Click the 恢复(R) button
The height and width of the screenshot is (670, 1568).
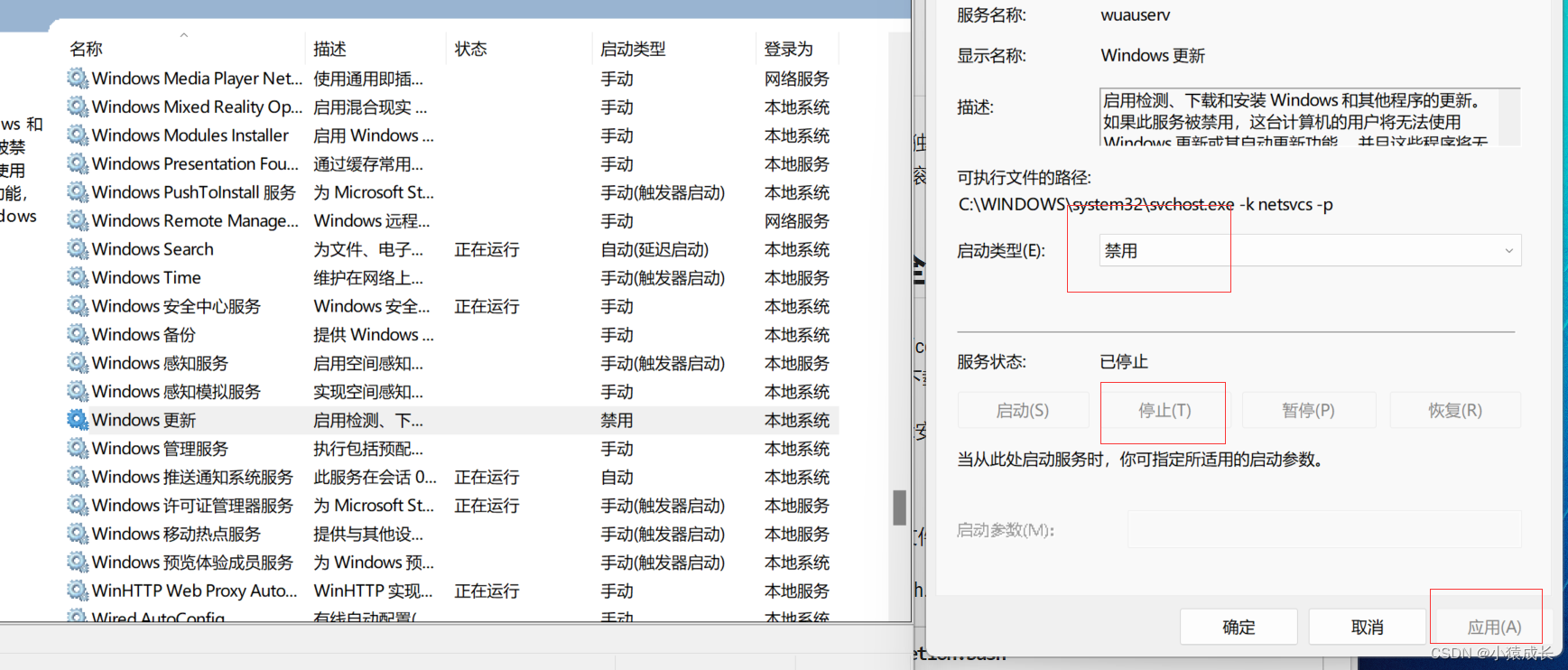tap(1455, 410)
